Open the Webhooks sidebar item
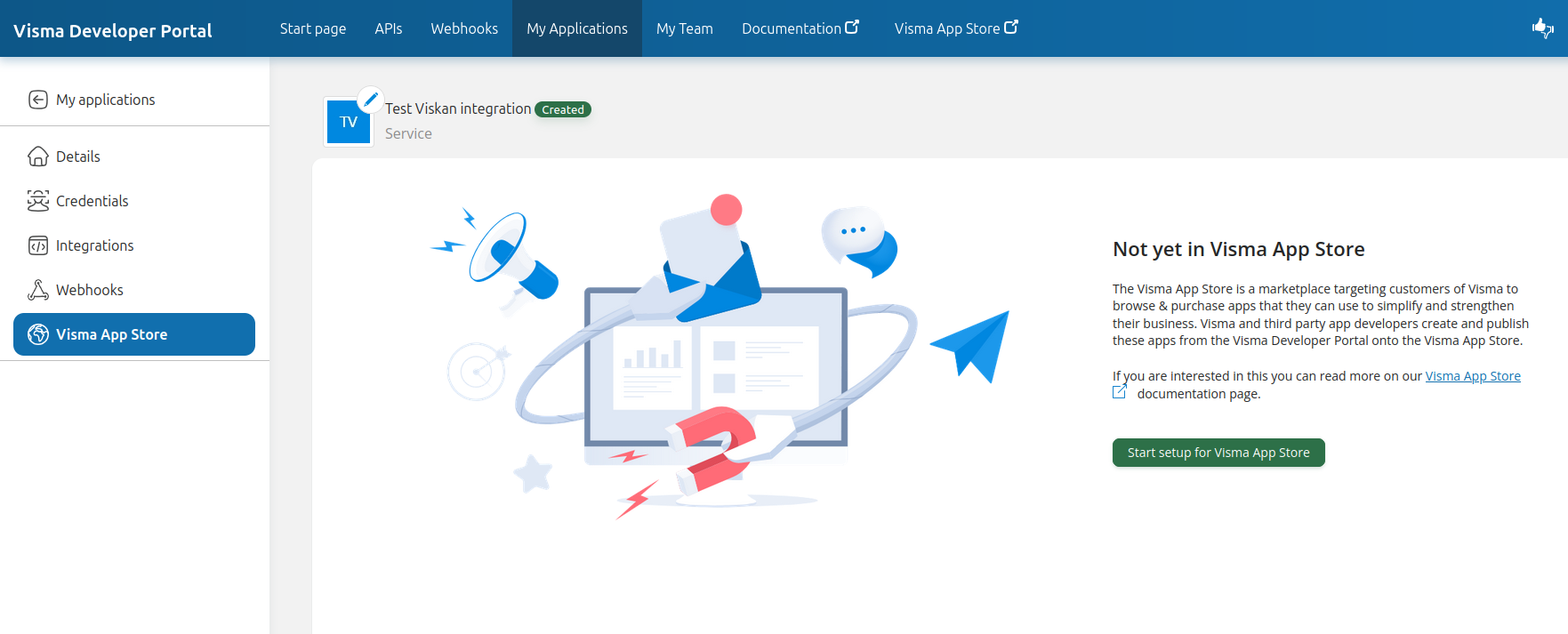1568x634 pixels. click(134, 290)
